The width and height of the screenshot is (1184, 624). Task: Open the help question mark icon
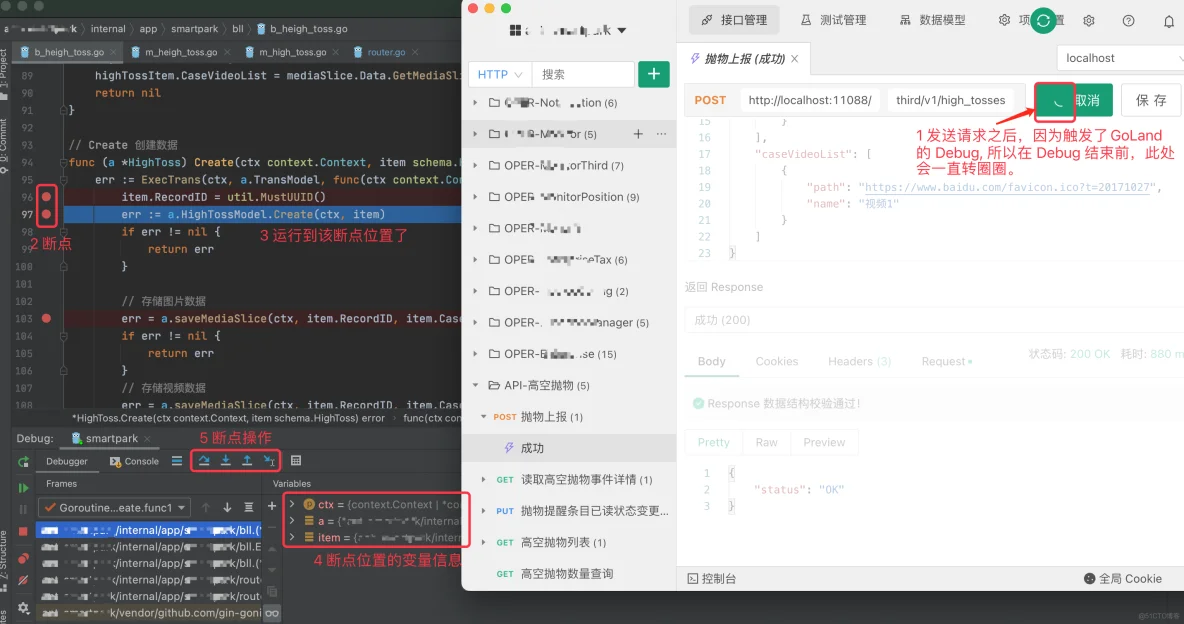pyautogui.click(x=1128, y=20)
